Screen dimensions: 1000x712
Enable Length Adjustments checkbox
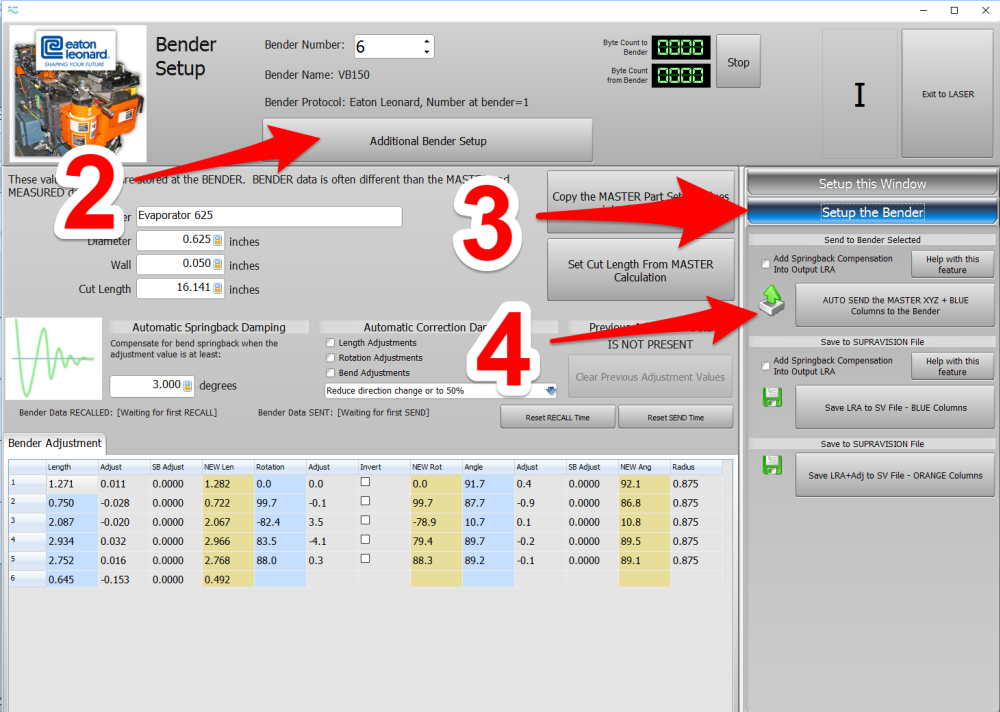coord(331,343)
